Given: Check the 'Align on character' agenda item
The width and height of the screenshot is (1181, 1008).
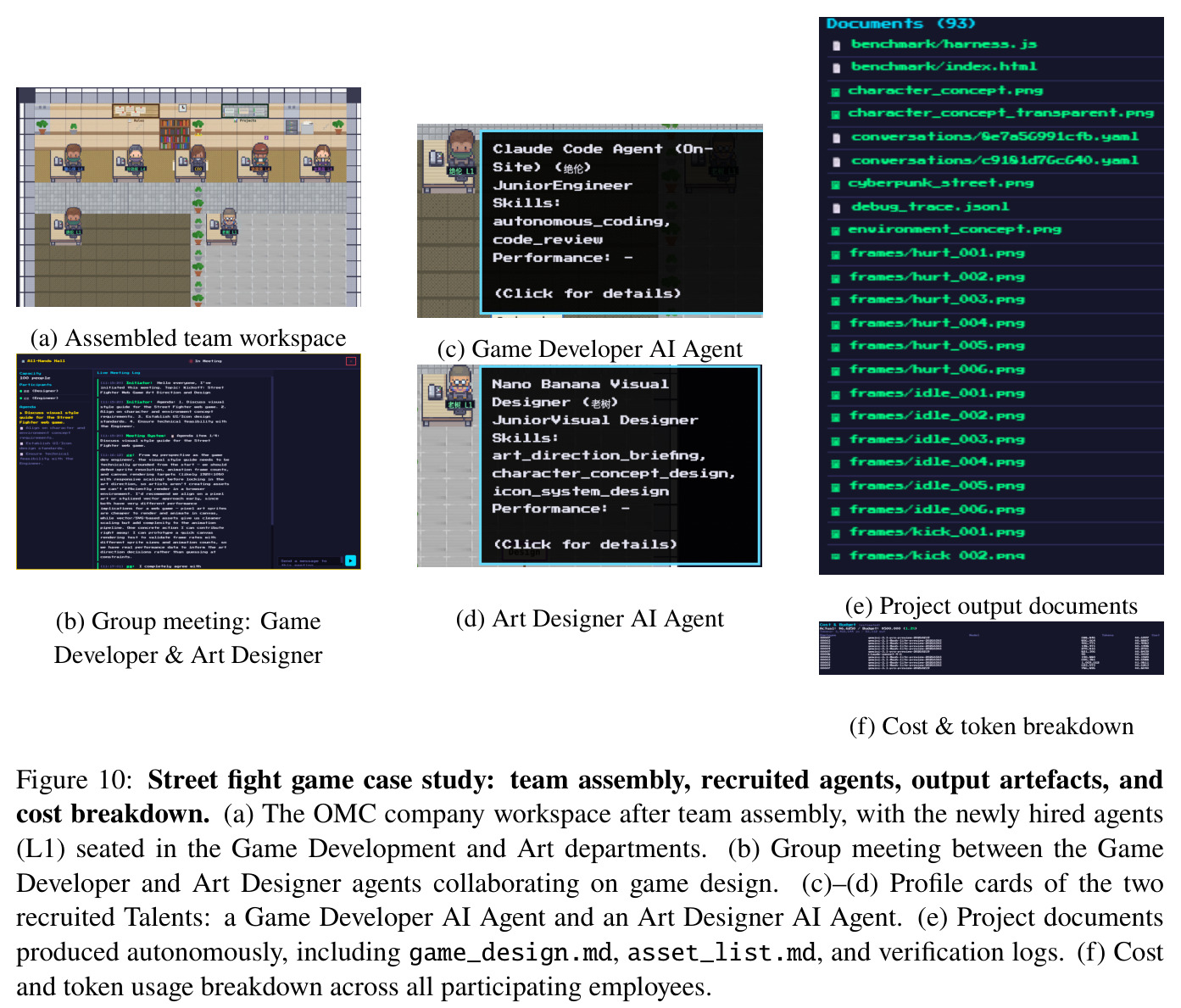Looking at the screenshot, I should pyautogui.click(x=23, y=428).
